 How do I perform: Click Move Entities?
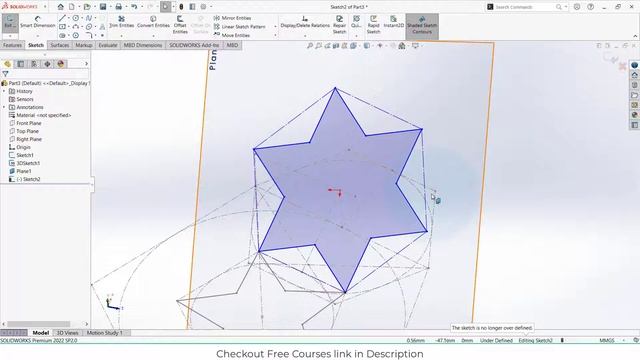[232, 36]
